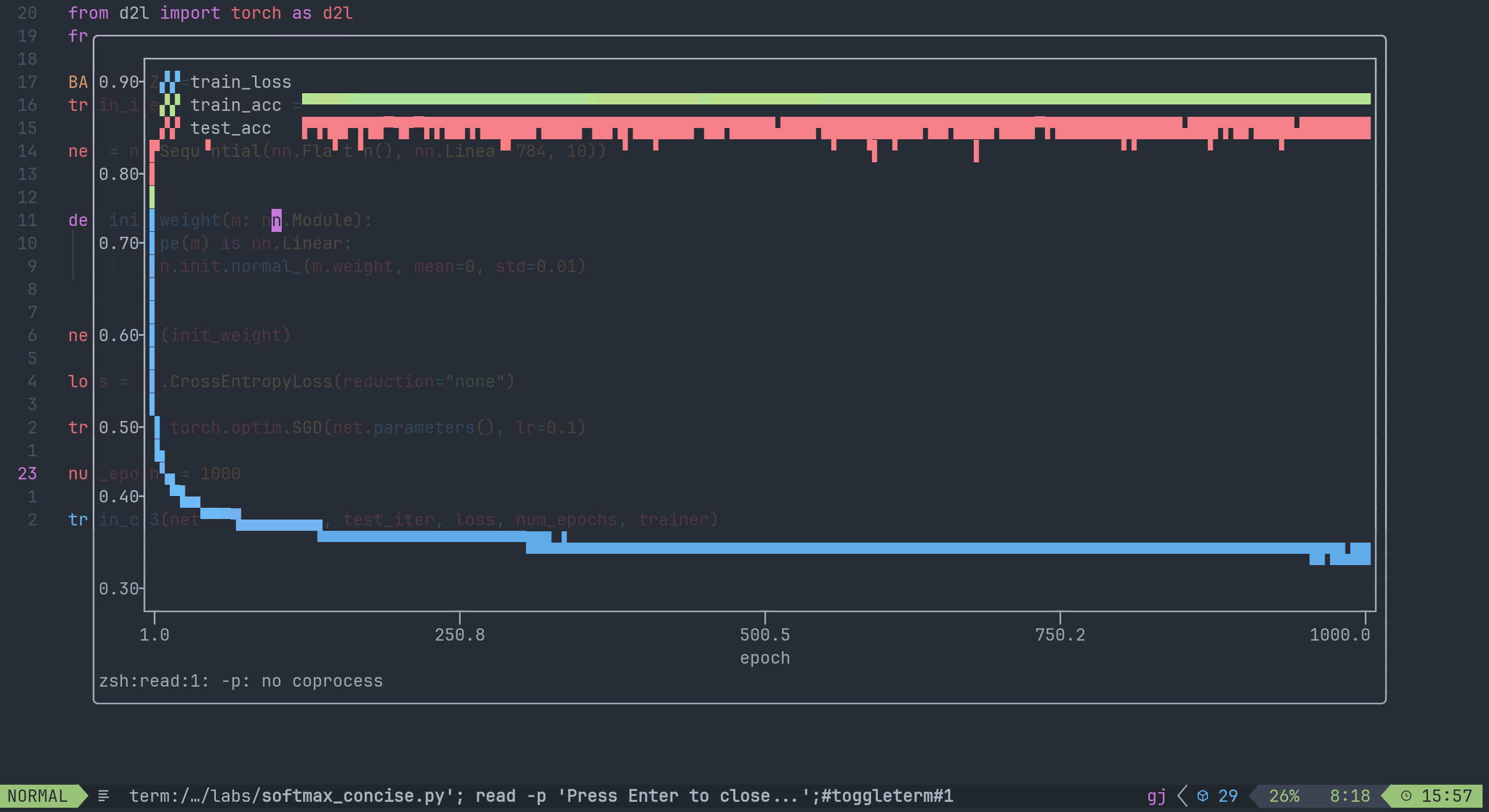Click the left chevron separator after gj

1183,796
